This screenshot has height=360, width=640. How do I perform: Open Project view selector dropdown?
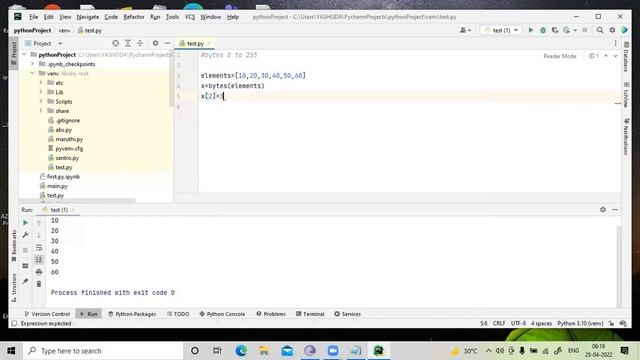(x=44, y=43)
